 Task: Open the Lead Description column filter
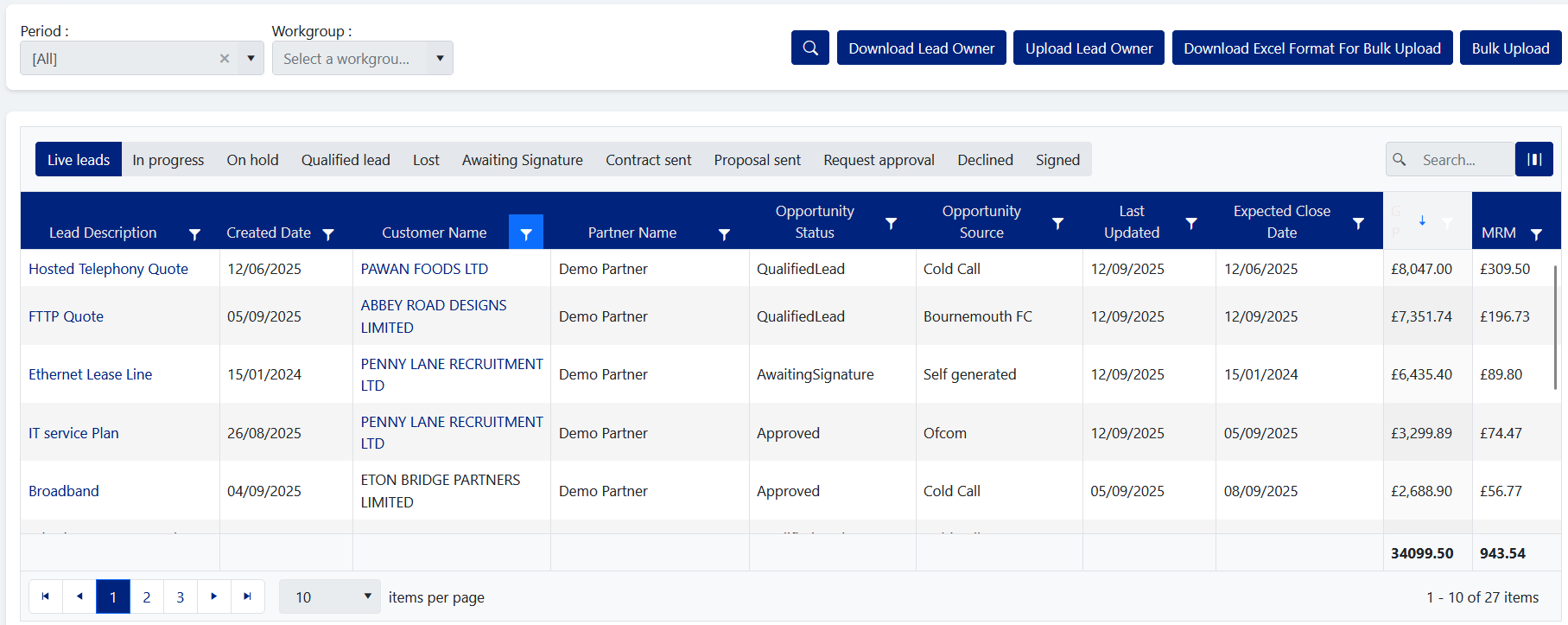(x=194, y=234)
